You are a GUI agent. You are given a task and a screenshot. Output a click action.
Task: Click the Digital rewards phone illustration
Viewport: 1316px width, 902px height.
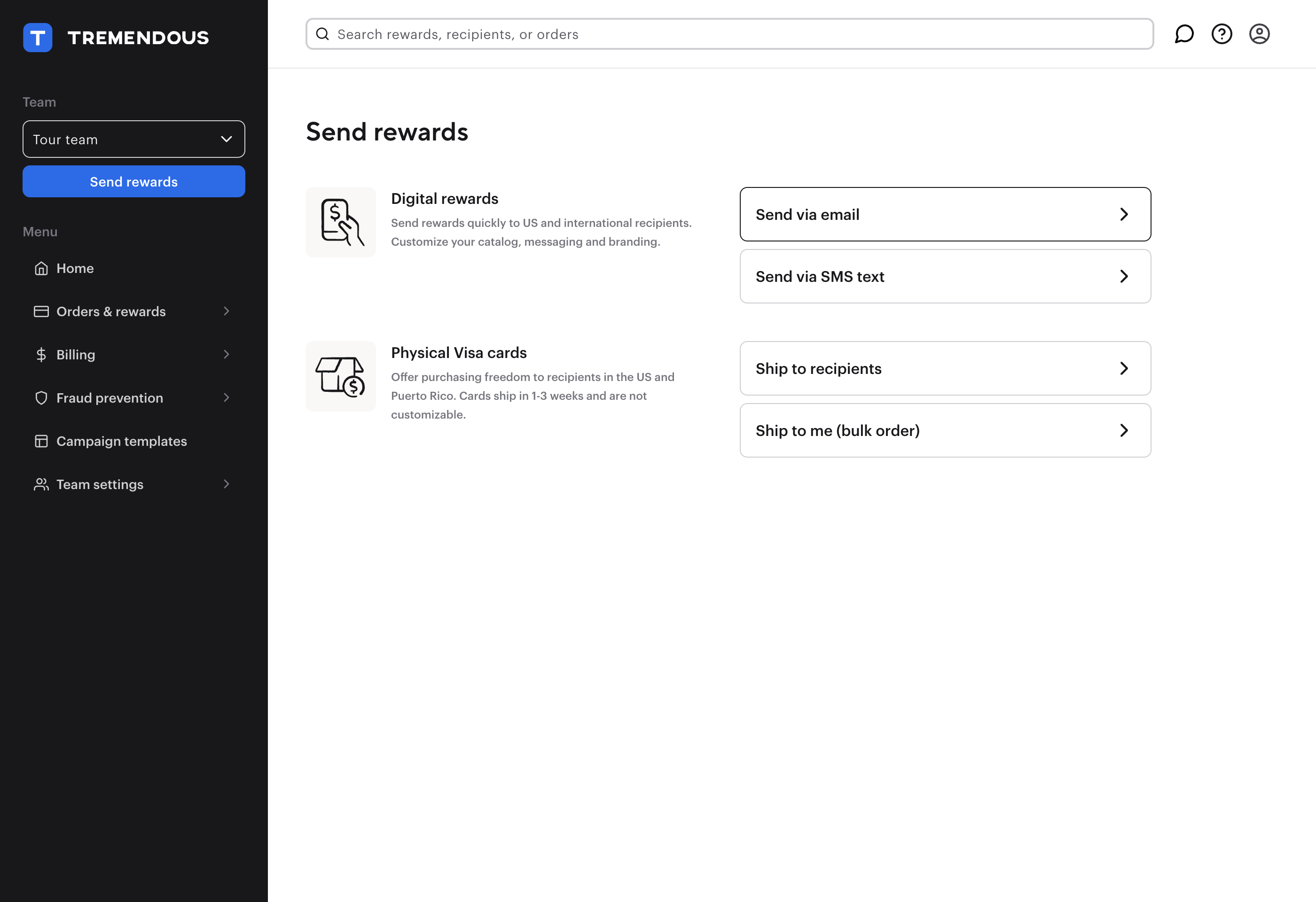341,222
